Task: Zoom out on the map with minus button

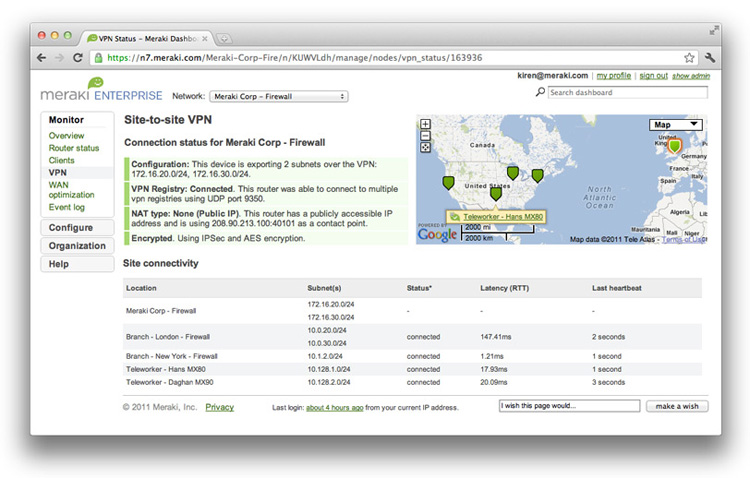Action: (425, 135)
